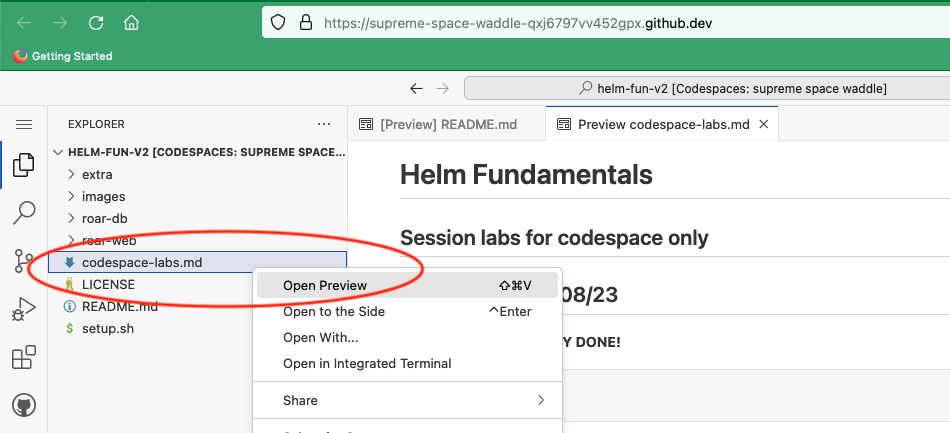The height and width of the screenshot is (433, 950).
Task: Open the Source Control branch icon
Action: coord(24,261)
